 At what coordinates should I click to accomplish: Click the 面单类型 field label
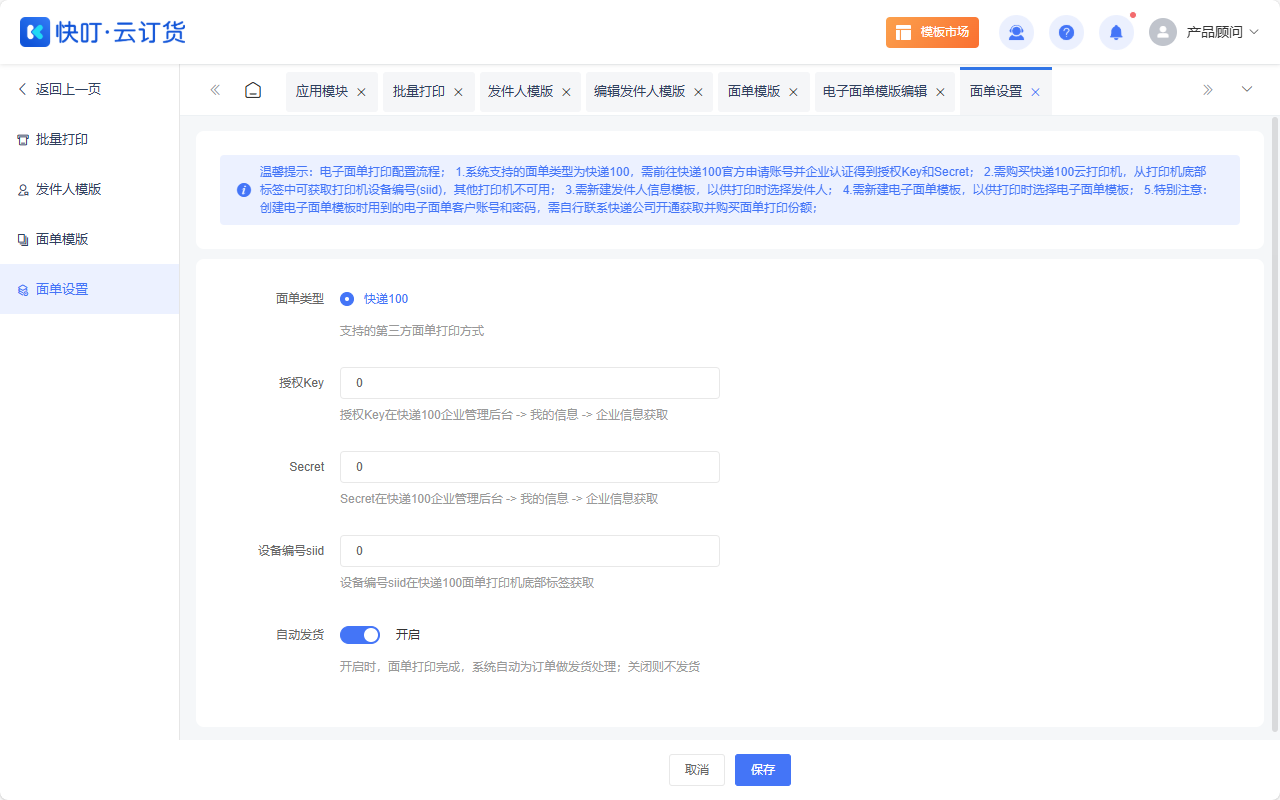click(x=300, y=299)
